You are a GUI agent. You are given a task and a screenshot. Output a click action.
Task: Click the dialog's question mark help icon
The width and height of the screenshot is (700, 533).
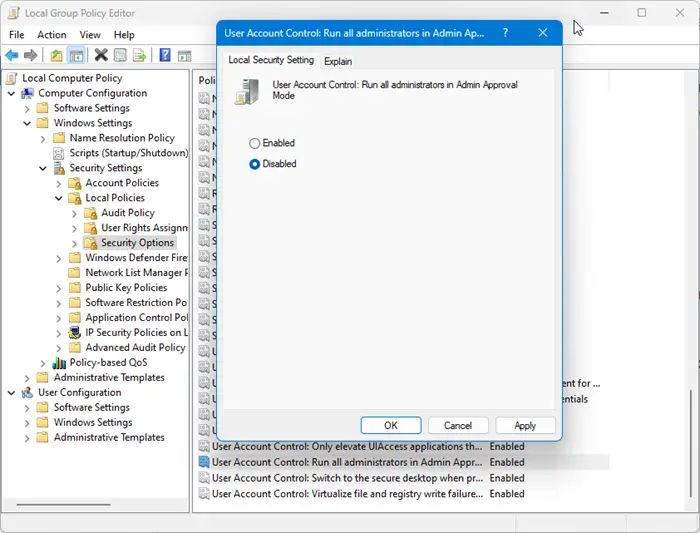505,33
